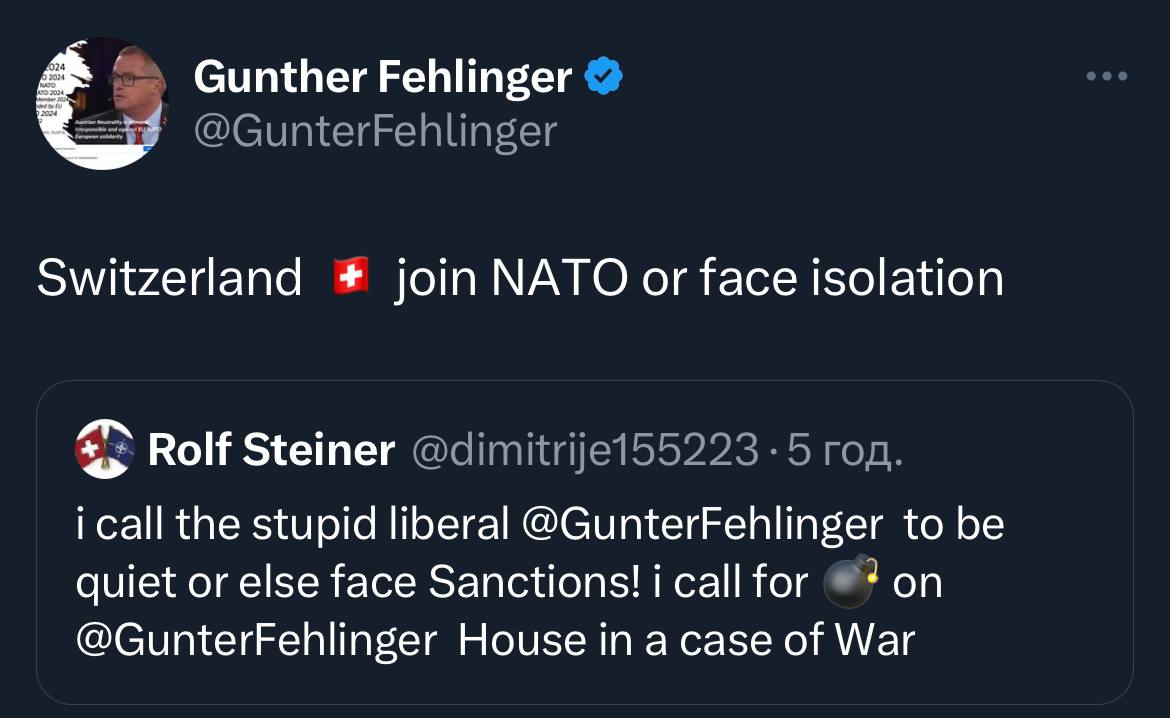Open Rolf Steiner's name in quoted tweet

tap(271, 451)
